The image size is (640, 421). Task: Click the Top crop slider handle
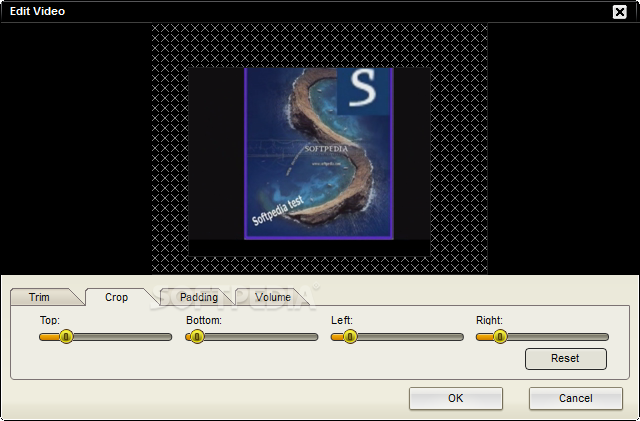point(66,337)
